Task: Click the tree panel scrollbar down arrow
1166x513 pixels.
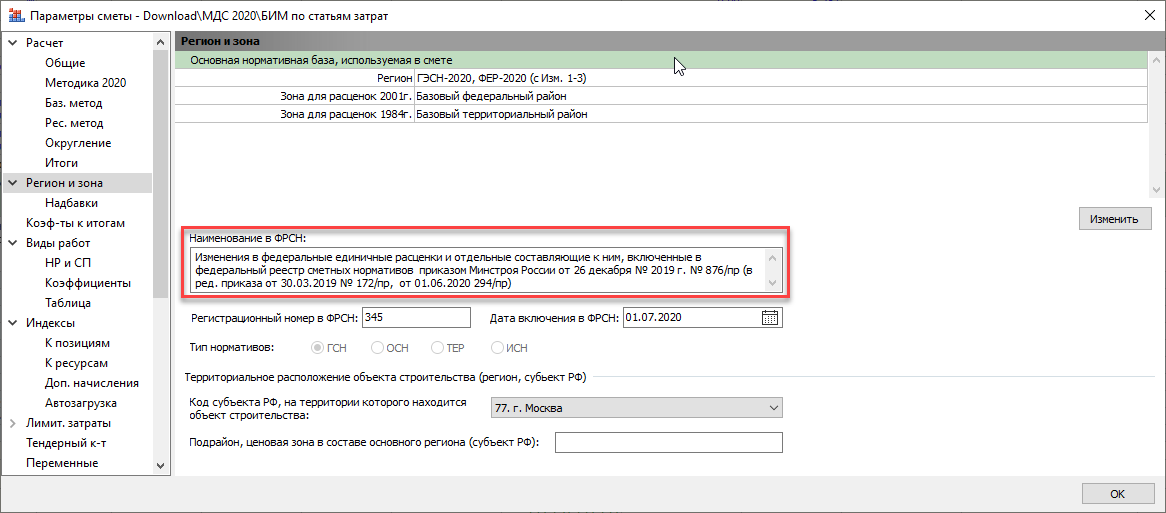Action: pyautogui.click(x=161, y=465)
